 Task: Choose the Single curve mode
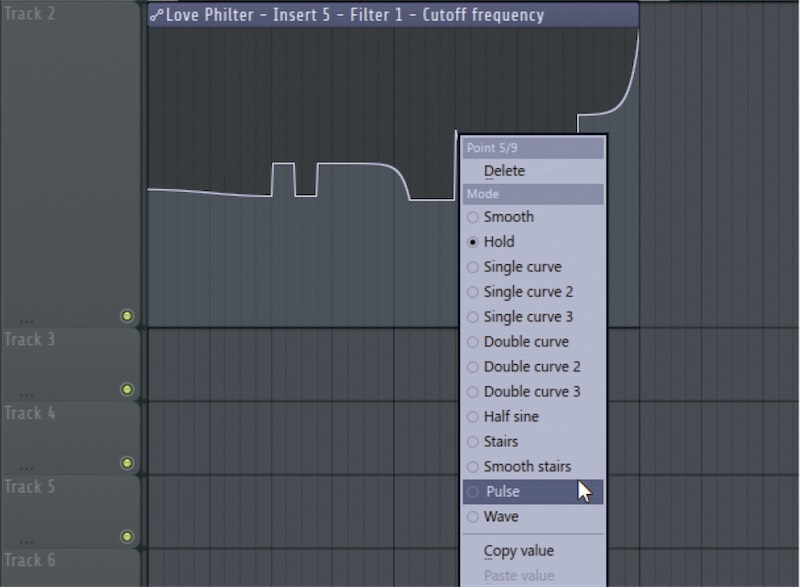[x=533, y=267]
